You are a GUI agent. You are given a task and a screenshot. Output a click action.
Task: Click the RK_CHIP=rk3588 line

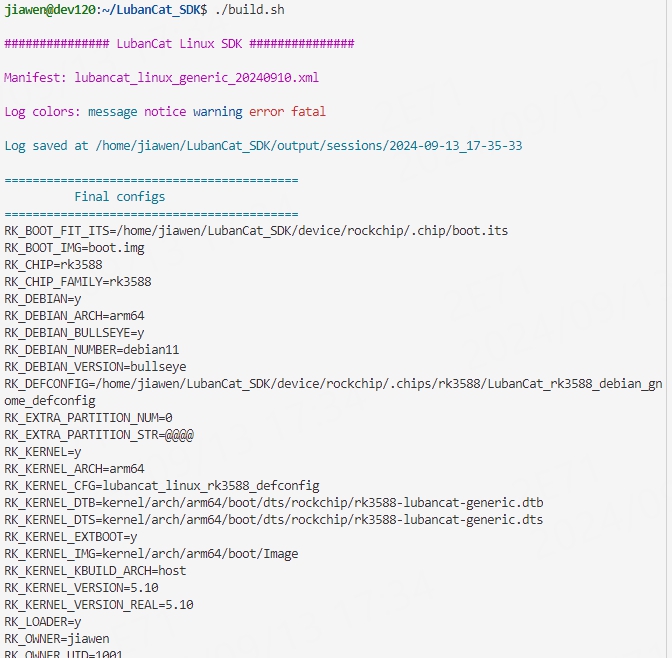pos(54,264)
